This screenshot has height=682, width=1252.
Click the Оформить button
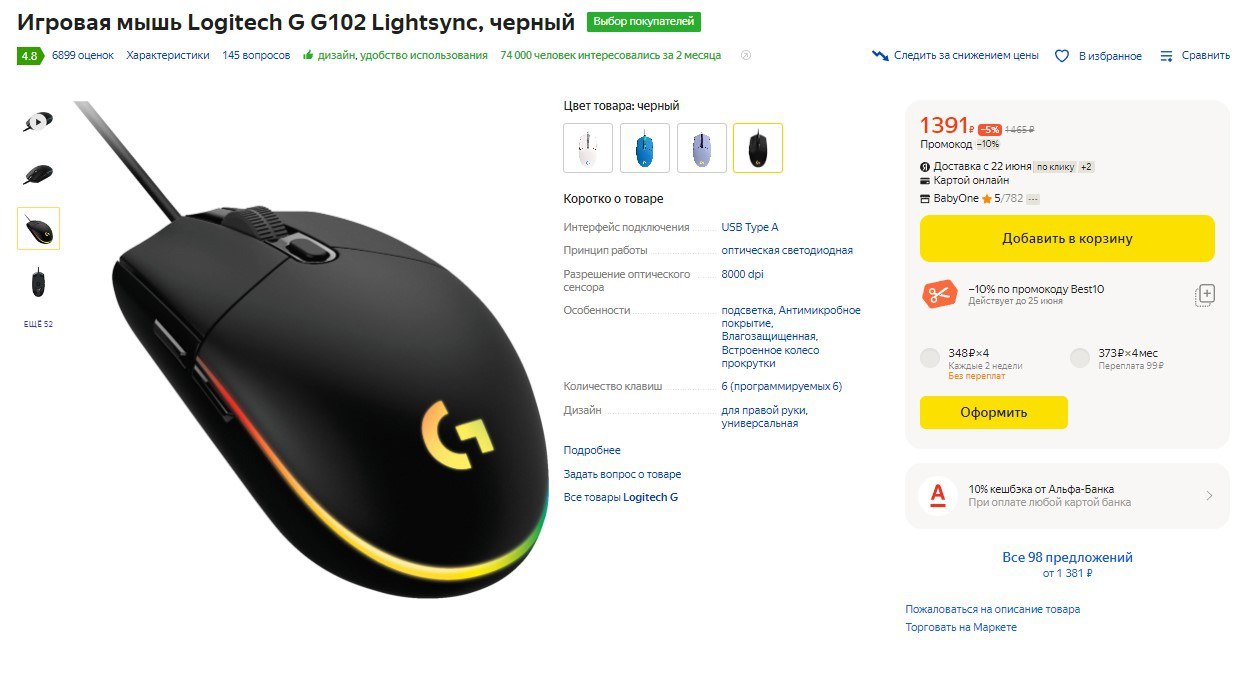coord(994,412)
